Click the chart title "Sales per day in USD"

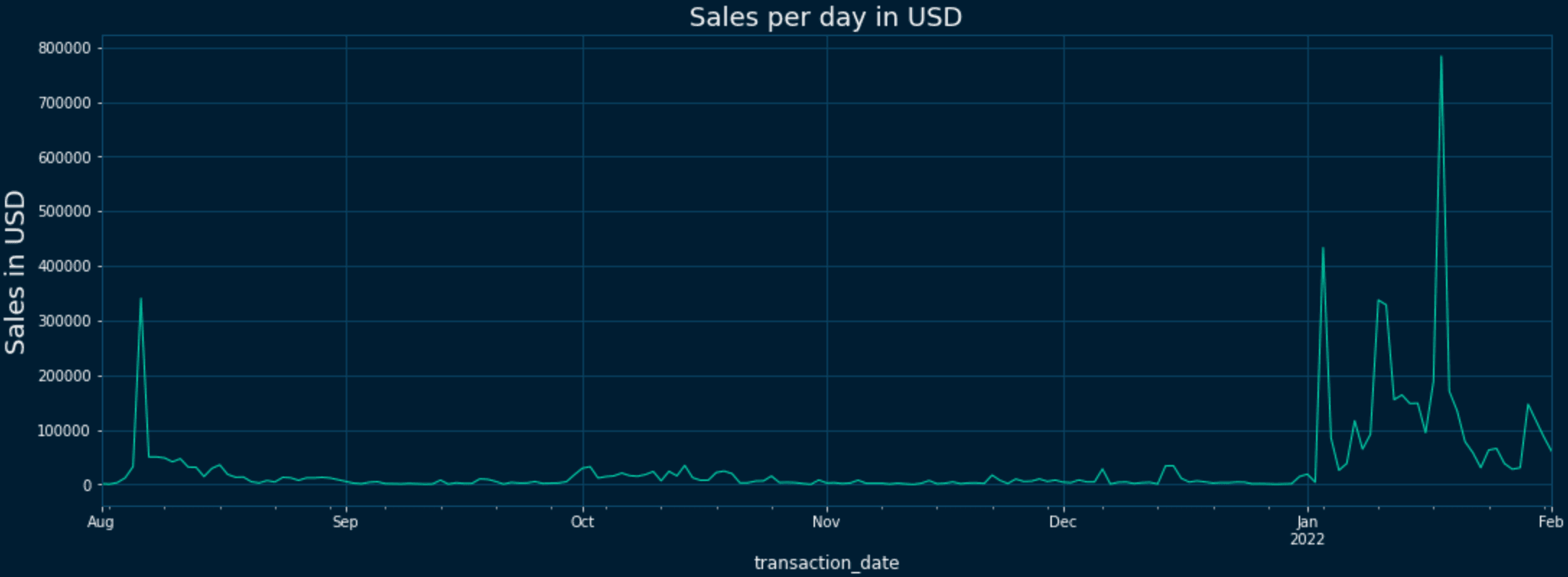tap(825, 17)
